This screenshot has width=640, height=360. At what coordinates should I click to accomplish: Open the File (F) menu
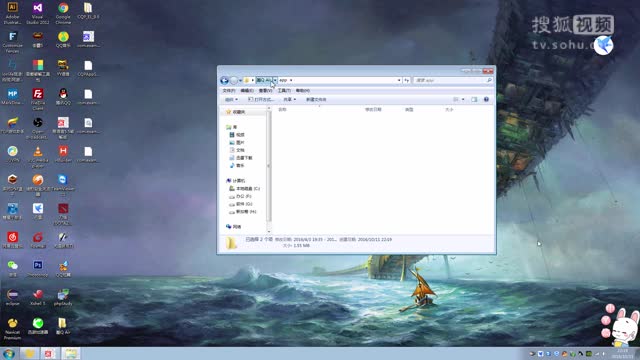click(229, 91)
